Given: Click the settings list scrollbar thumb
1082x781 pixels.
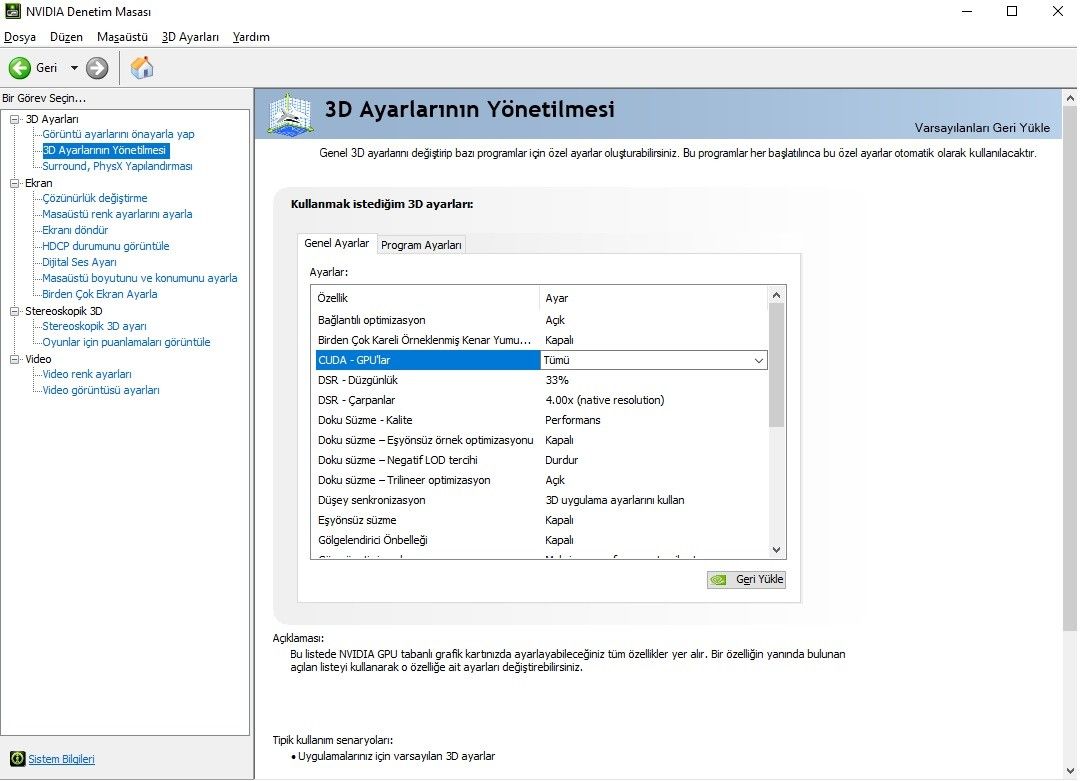Looking at the screenshot, I should 776,365.
